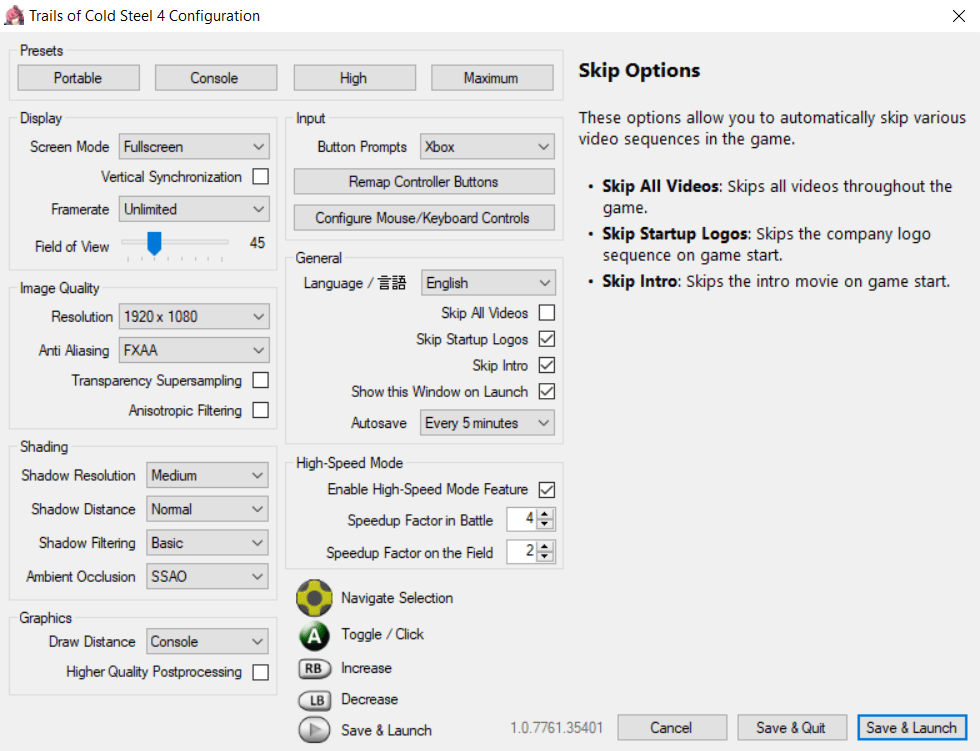
Task: Open the Screen Mode dropdown
Action: click(194, 147)
